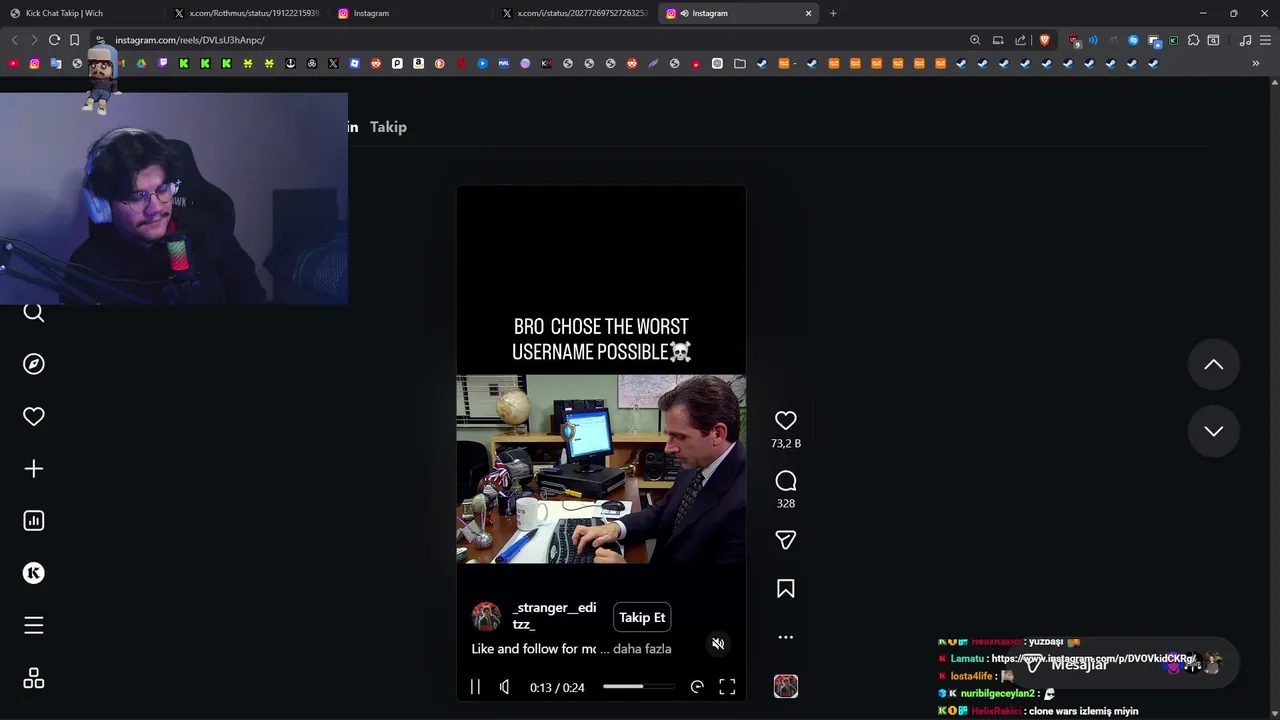
Task: Switch to the first Instagram browser tab
Action: pos(412,13)
